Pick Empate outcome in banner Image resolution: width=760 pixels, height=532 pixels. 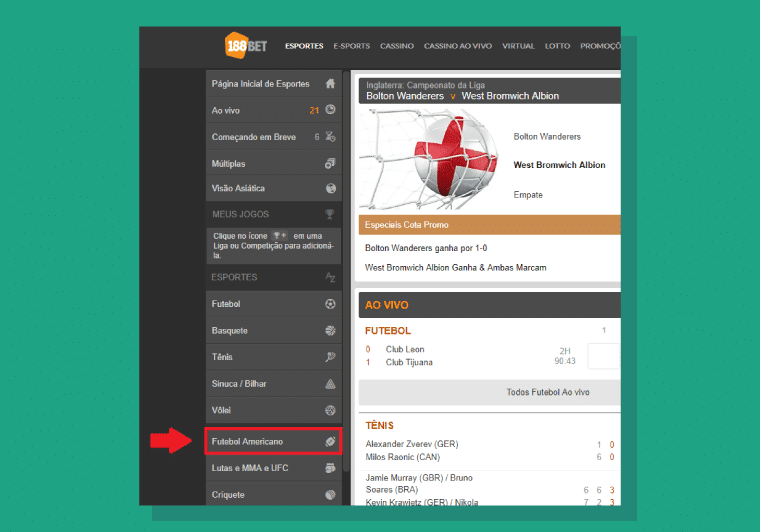[528, 195]
